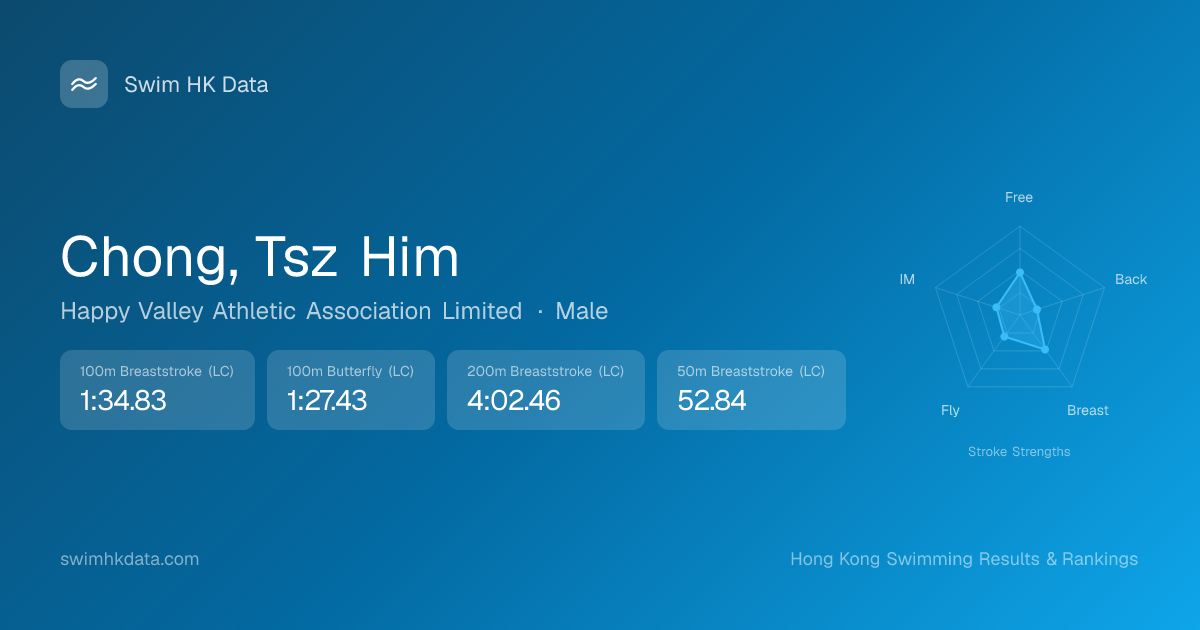Click the Breast data point on radar chart
The image size is (1200, 630).
(x=1045, y=349)
